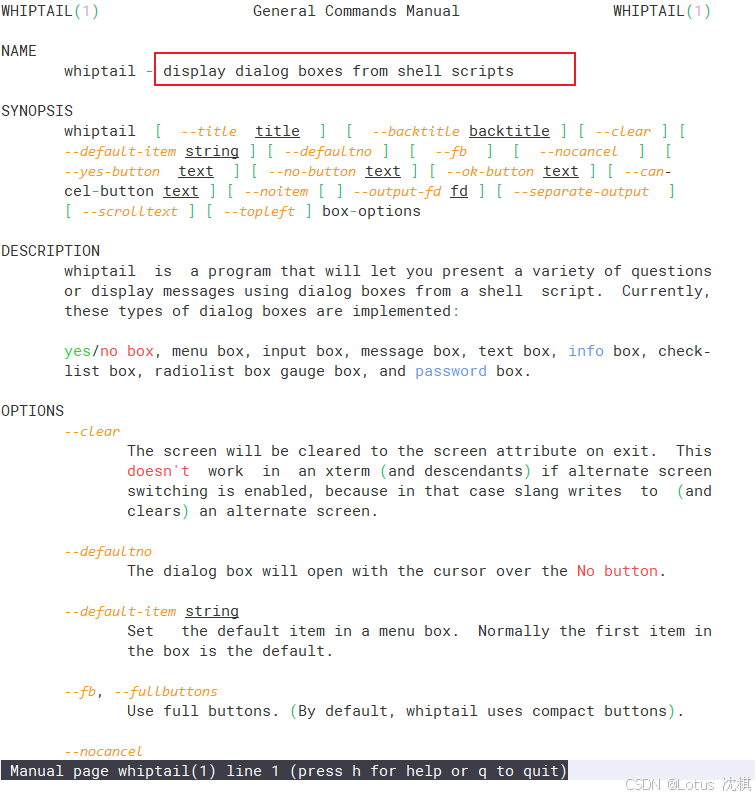Click the 'box-options' word in synopsis
The height and width of the screenshot is (798, 756).
click(371, 211)
